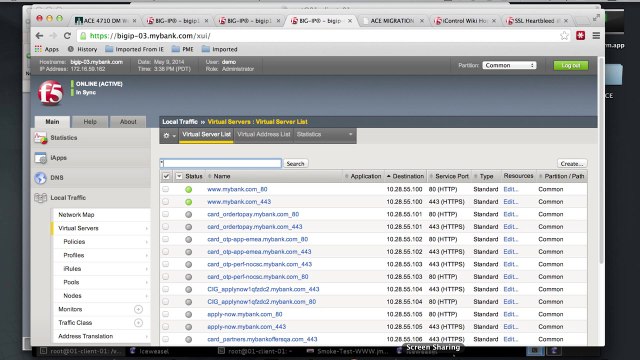Open Nodes in Local Traffic menu
The height and width of the screenshot is (360, 640).
72,296
